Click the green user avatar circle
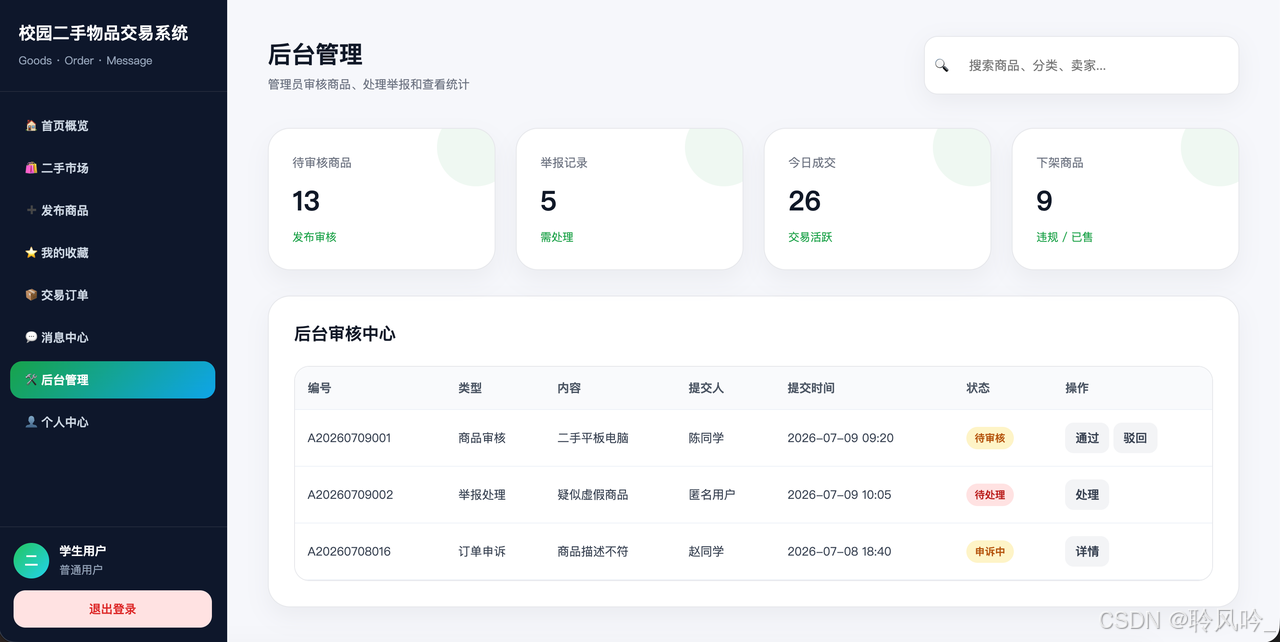Image resolution: width=1280 pixels, height=642 pixels. [31, 560]
